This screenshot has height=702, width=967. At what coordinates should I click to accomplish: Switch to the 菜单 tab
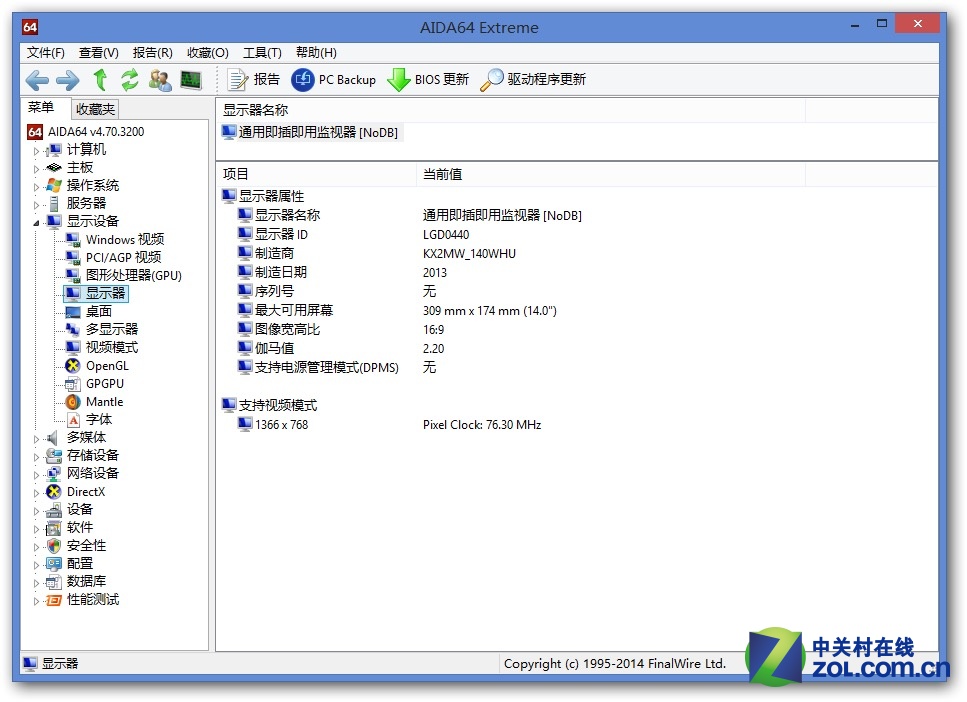coord(41,107)
